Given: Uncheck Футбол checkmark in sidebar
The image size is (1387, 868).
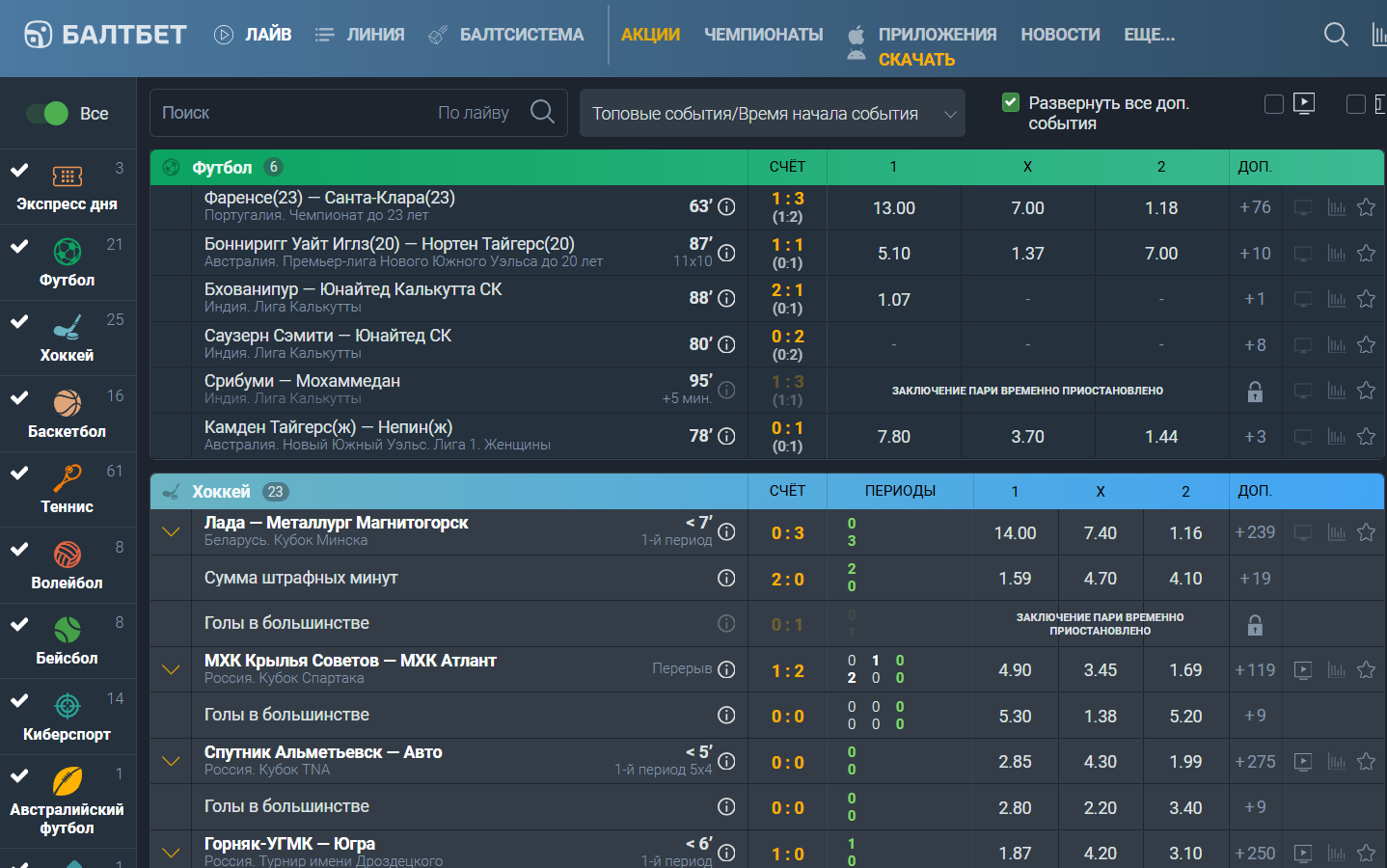Looking at the screenshot, I should click(x=19, y=246).
